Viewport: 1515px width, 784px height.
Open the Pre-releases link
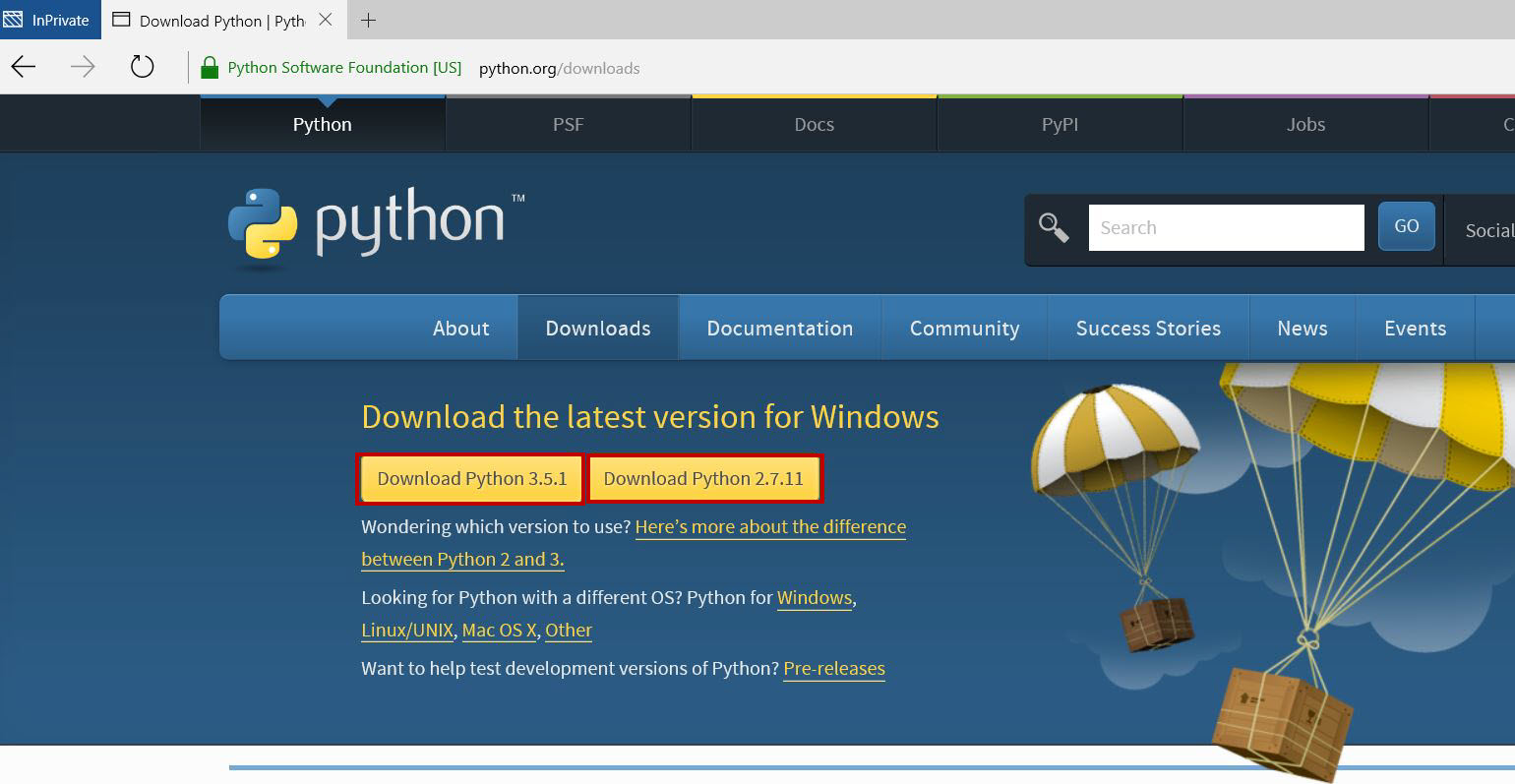834,668
